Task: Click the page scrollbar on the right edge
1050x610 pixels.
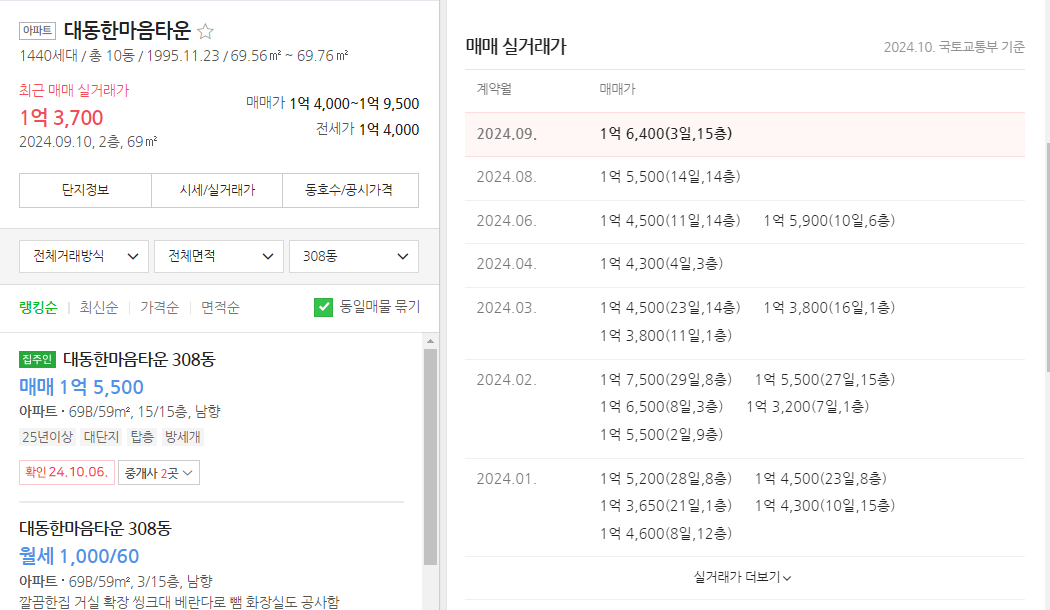Action: tap(1047, 258)
